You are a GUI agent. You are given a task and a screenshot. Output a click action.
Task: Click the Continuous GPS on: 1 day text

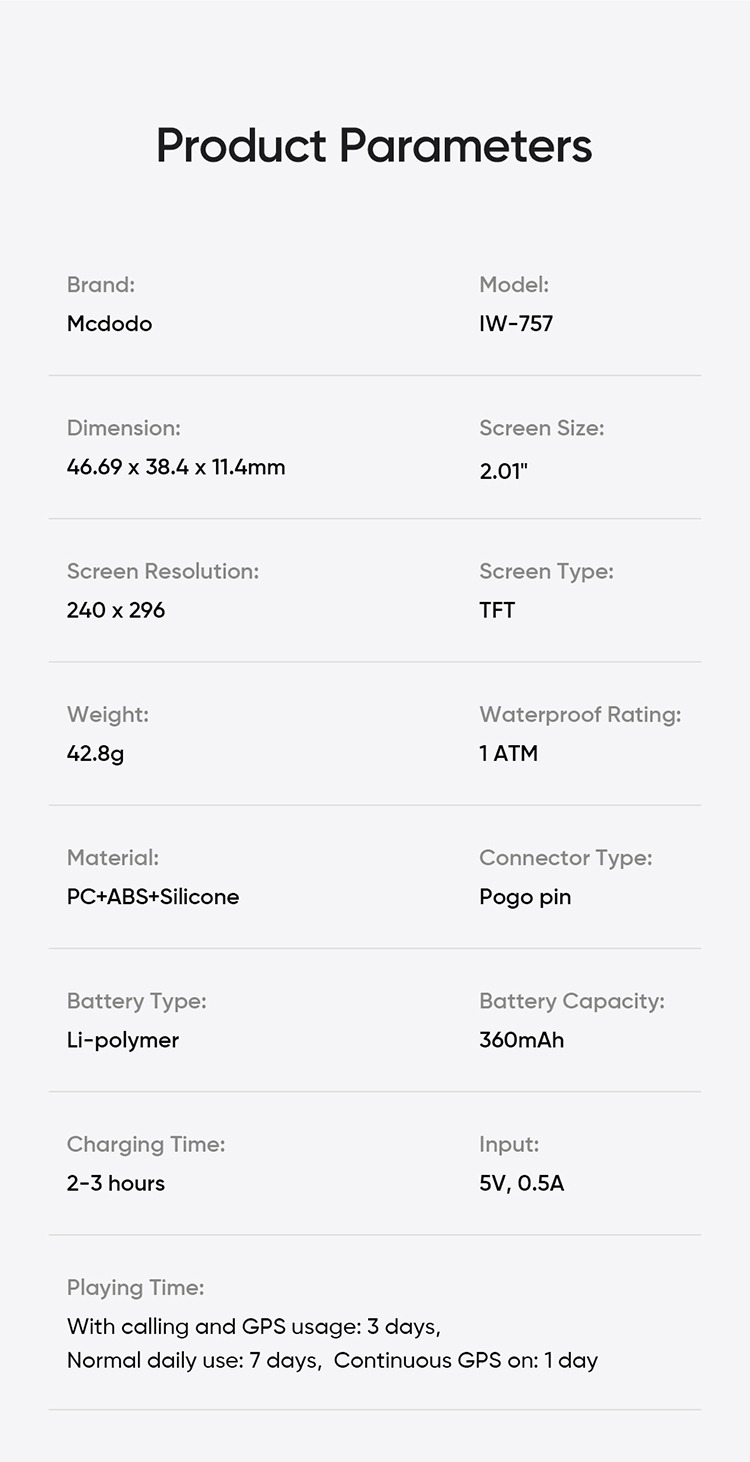(x=466, y=1361)
